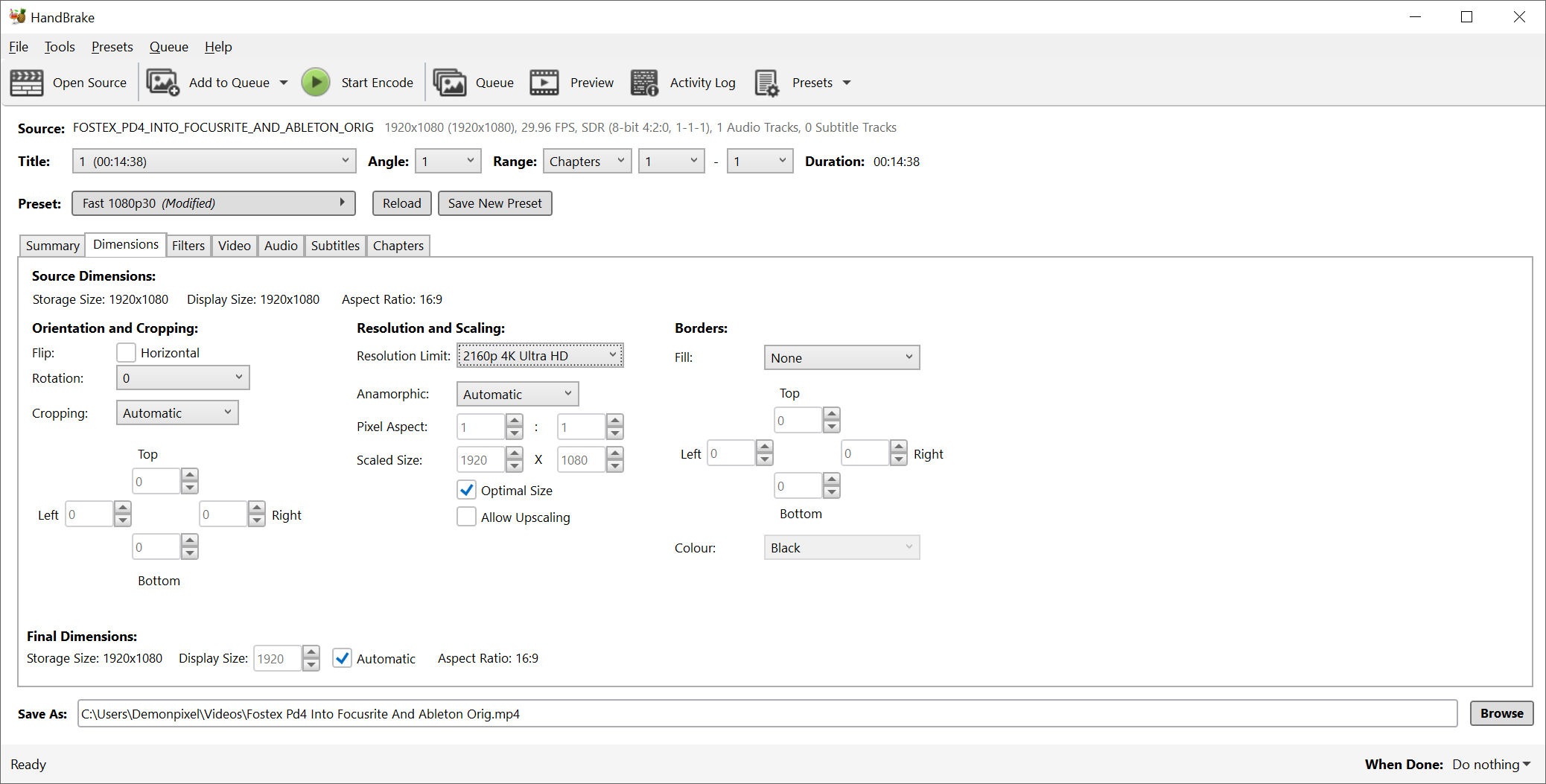Increase the borders Right value
Screen dimensions: 1546x784
pos(899,447)
